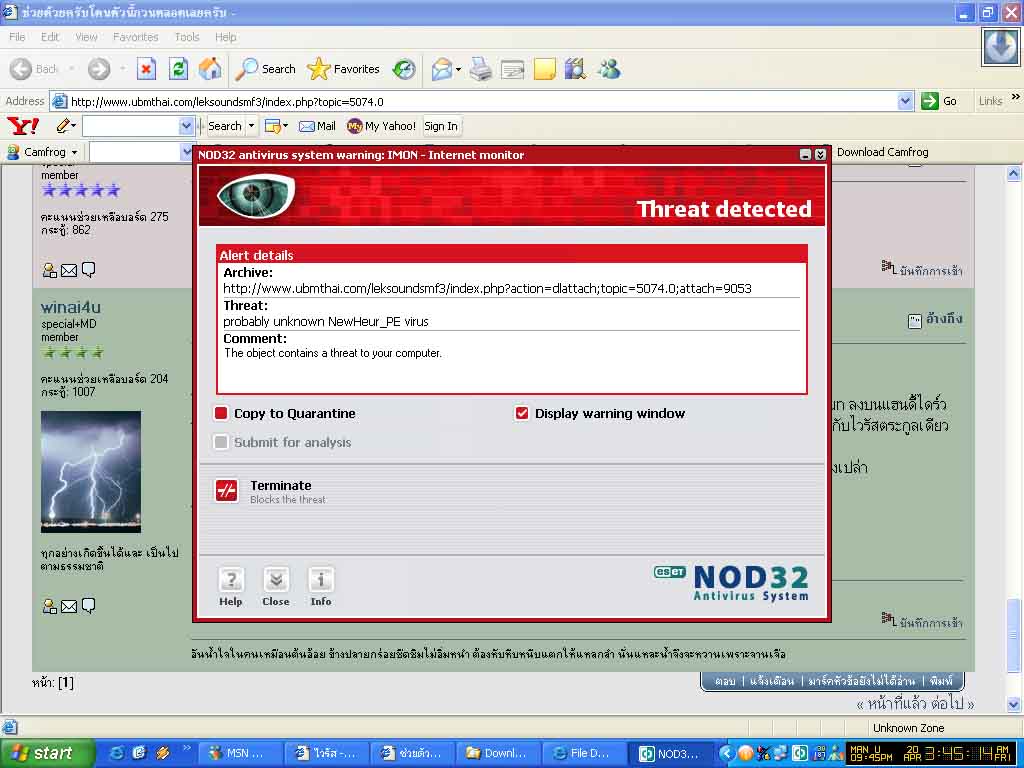
Task: Focus the Yahoo toolbar search box
Action: pos(131,126)
